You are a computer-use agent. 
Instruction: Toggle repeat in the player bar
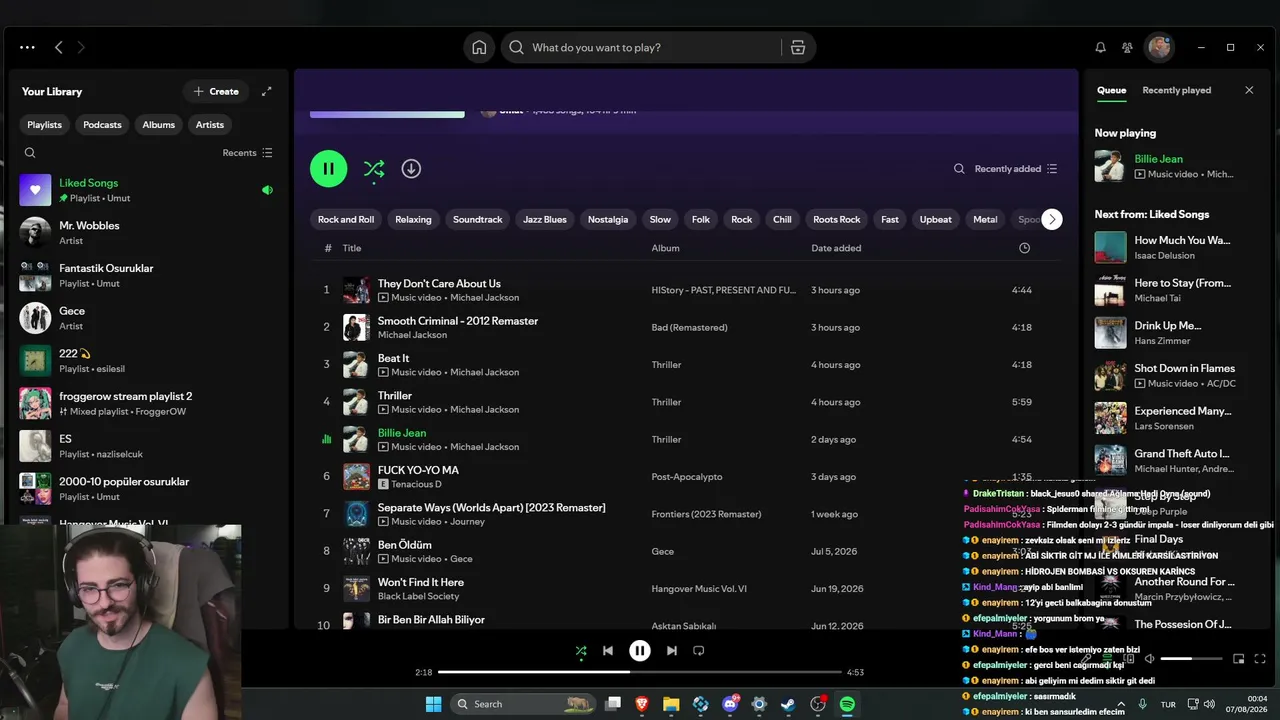(699, 650)
